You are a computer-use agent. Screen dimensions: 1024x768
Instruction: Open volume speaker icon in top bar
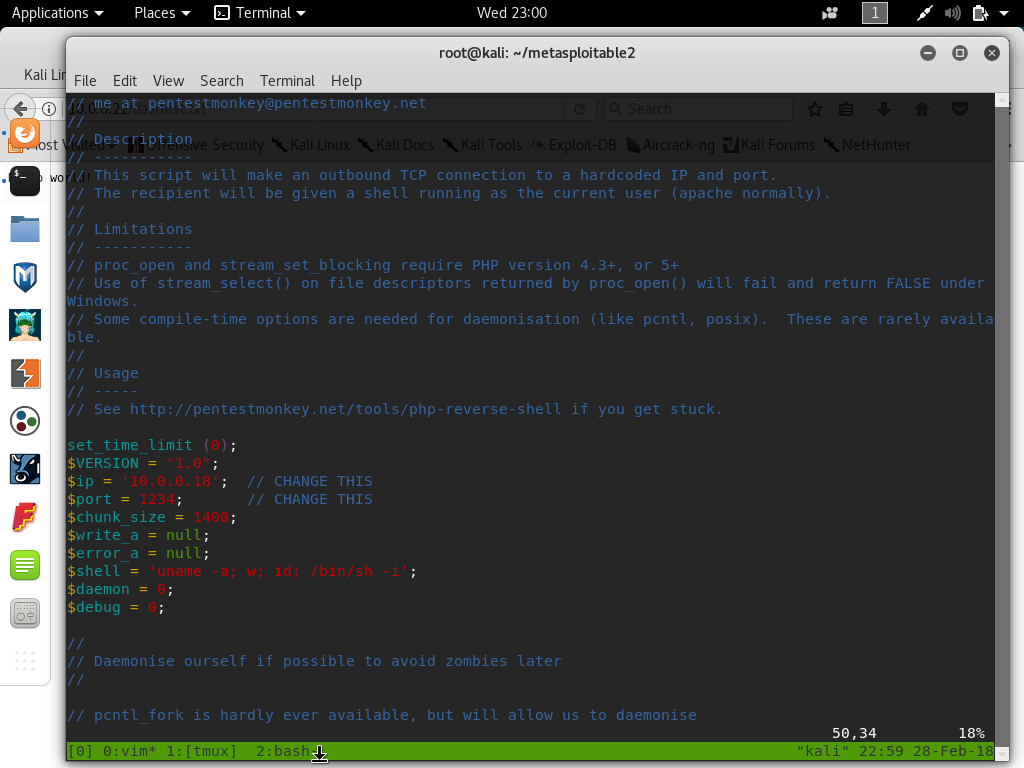952,13
